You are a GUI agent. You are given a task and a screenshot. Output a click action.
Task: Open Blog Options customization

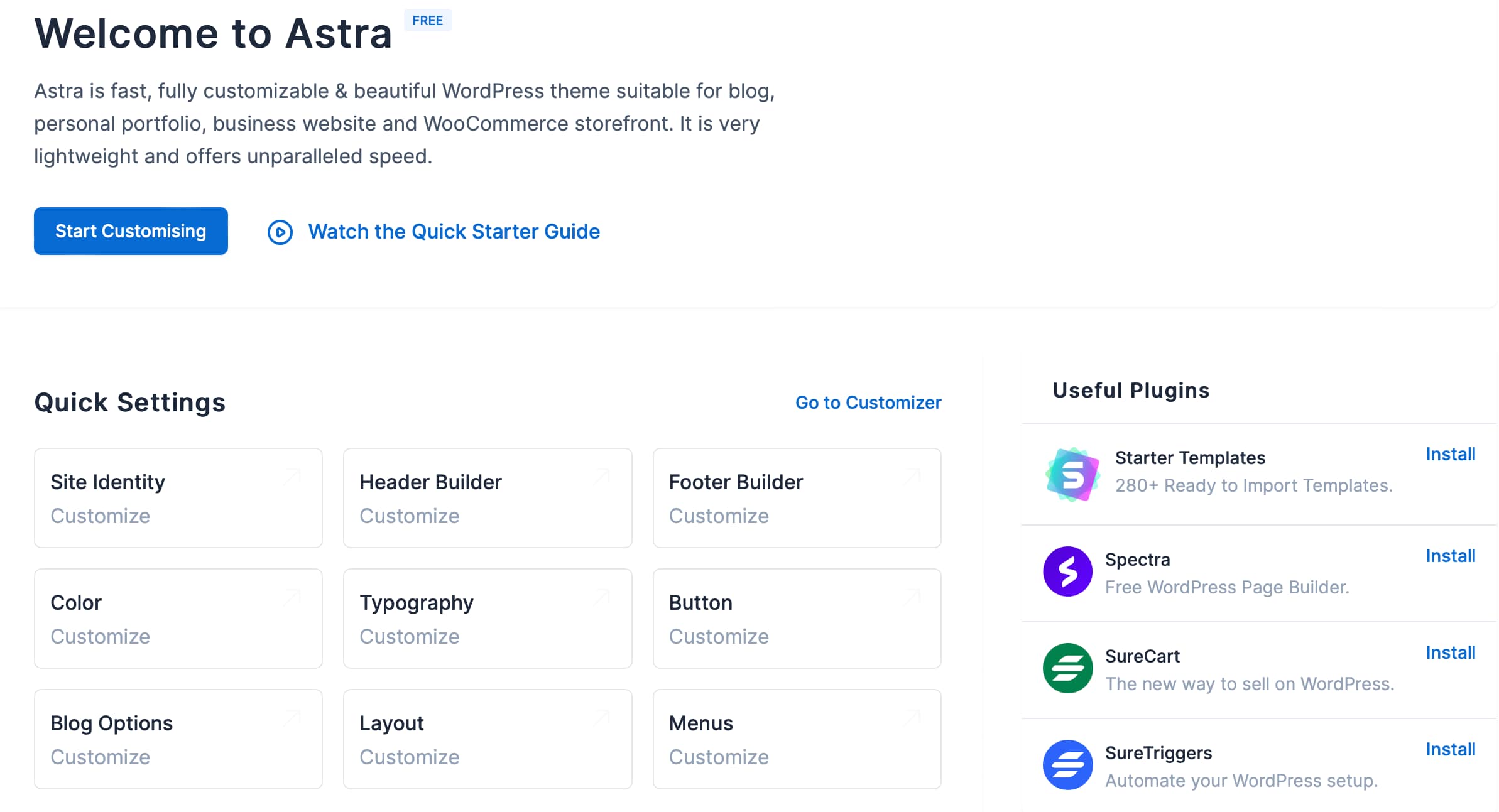(x=101, y=757)
